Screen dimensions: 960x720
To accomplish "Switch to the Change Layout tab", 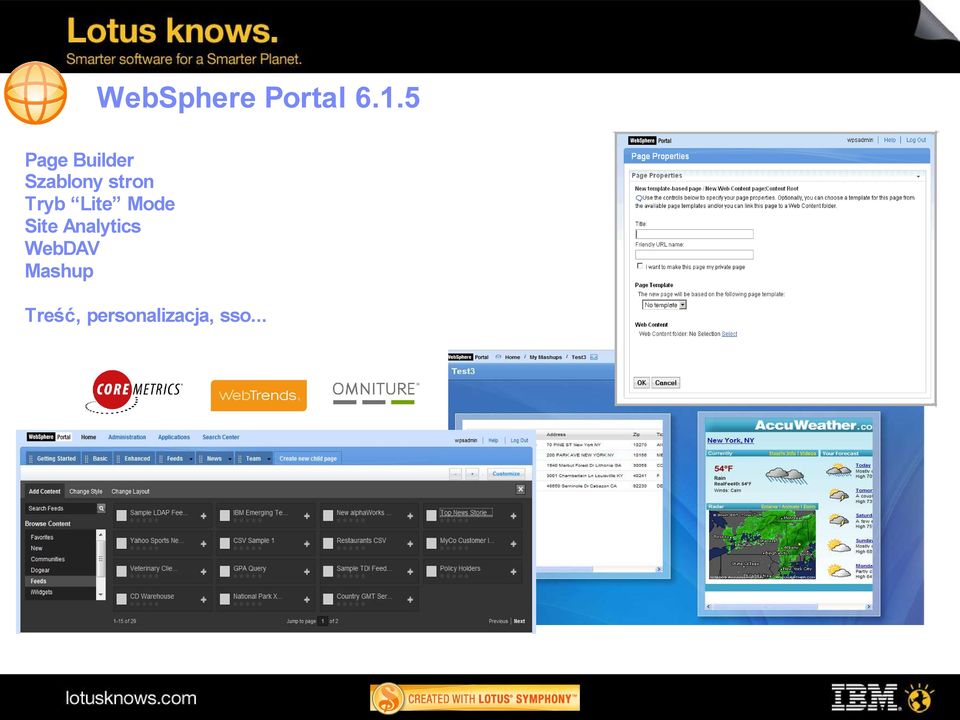I will [x=130, y=491].
